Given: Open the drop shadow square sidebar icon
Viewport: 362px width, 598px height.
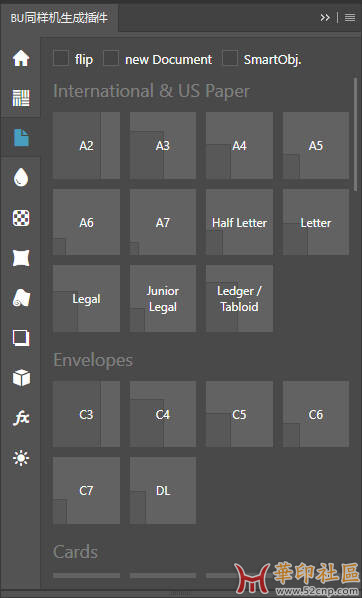Looking at the screenshot, I should (x=21, y=338).
